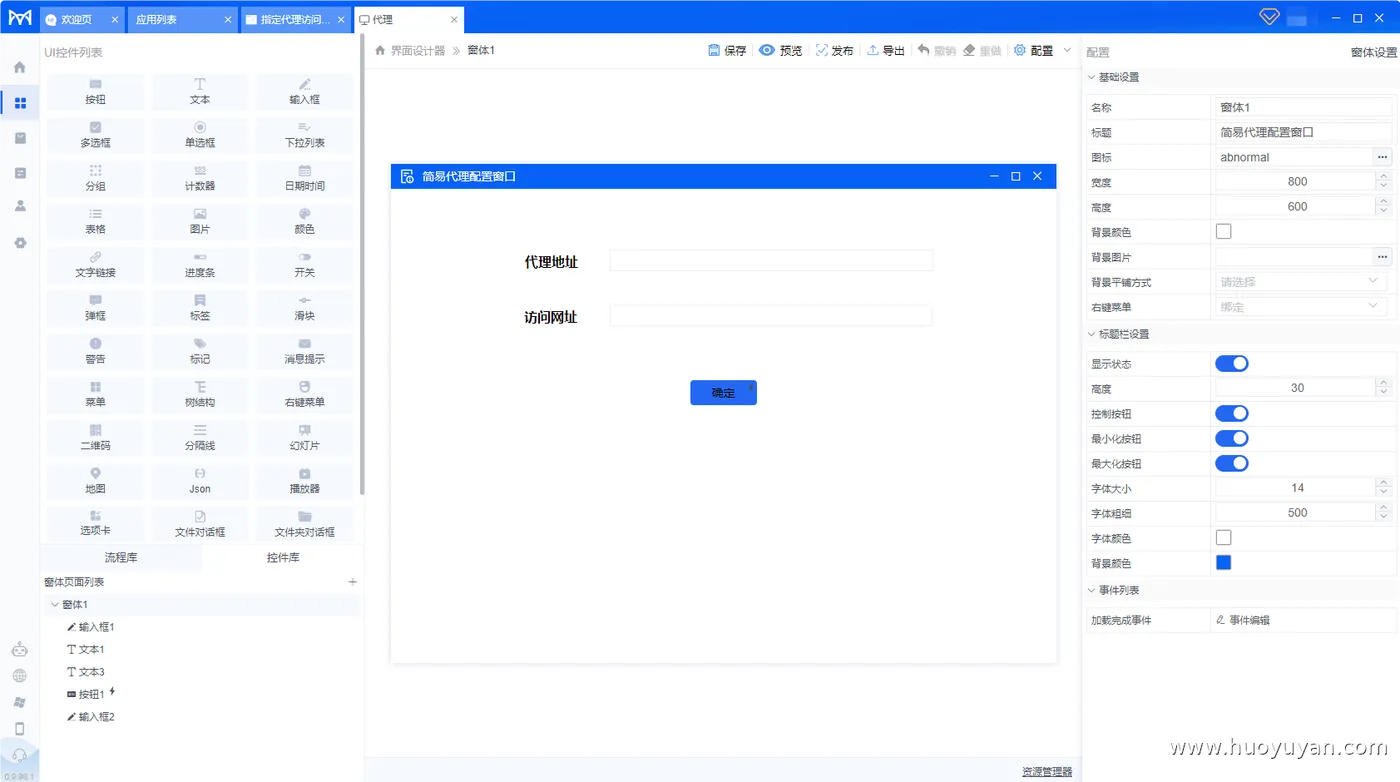Click the blue 背景颜色 color swatch

pyautogui.click(x=1222, y=562)
